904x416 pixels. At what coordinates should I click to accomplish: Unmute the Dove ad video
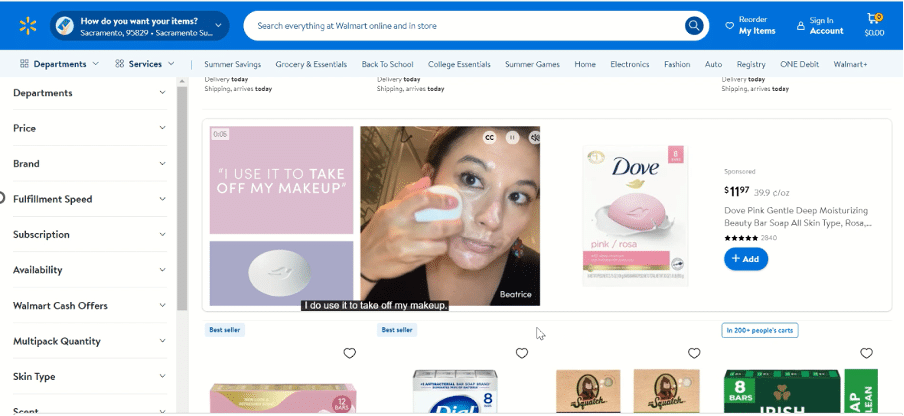point(534,137)
